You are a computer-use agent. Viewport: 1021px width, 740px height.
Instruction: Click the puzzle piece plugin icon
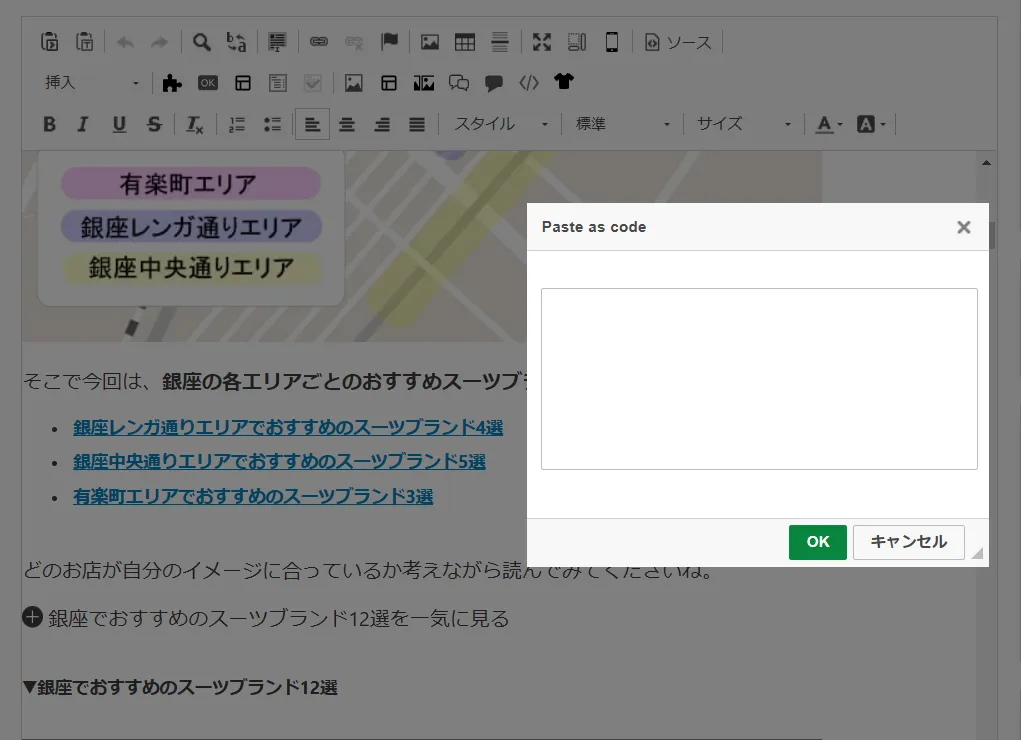coord(172,83)
